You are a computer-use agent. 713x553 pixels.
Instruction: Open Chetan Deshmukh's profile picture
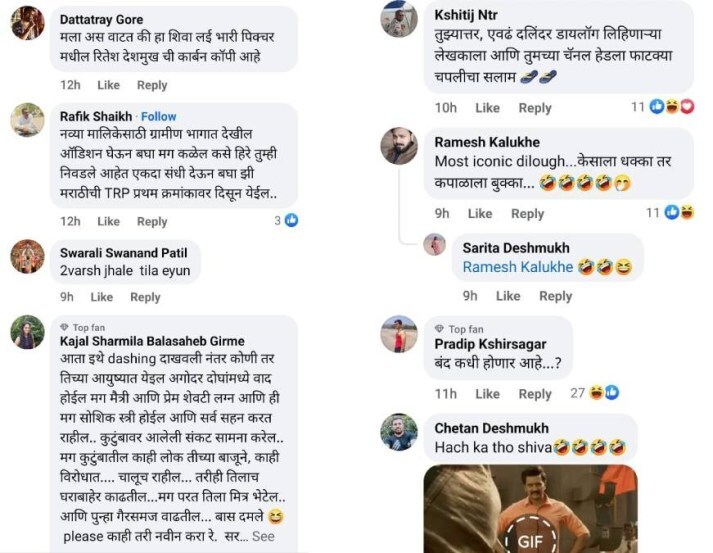point(399,432)
